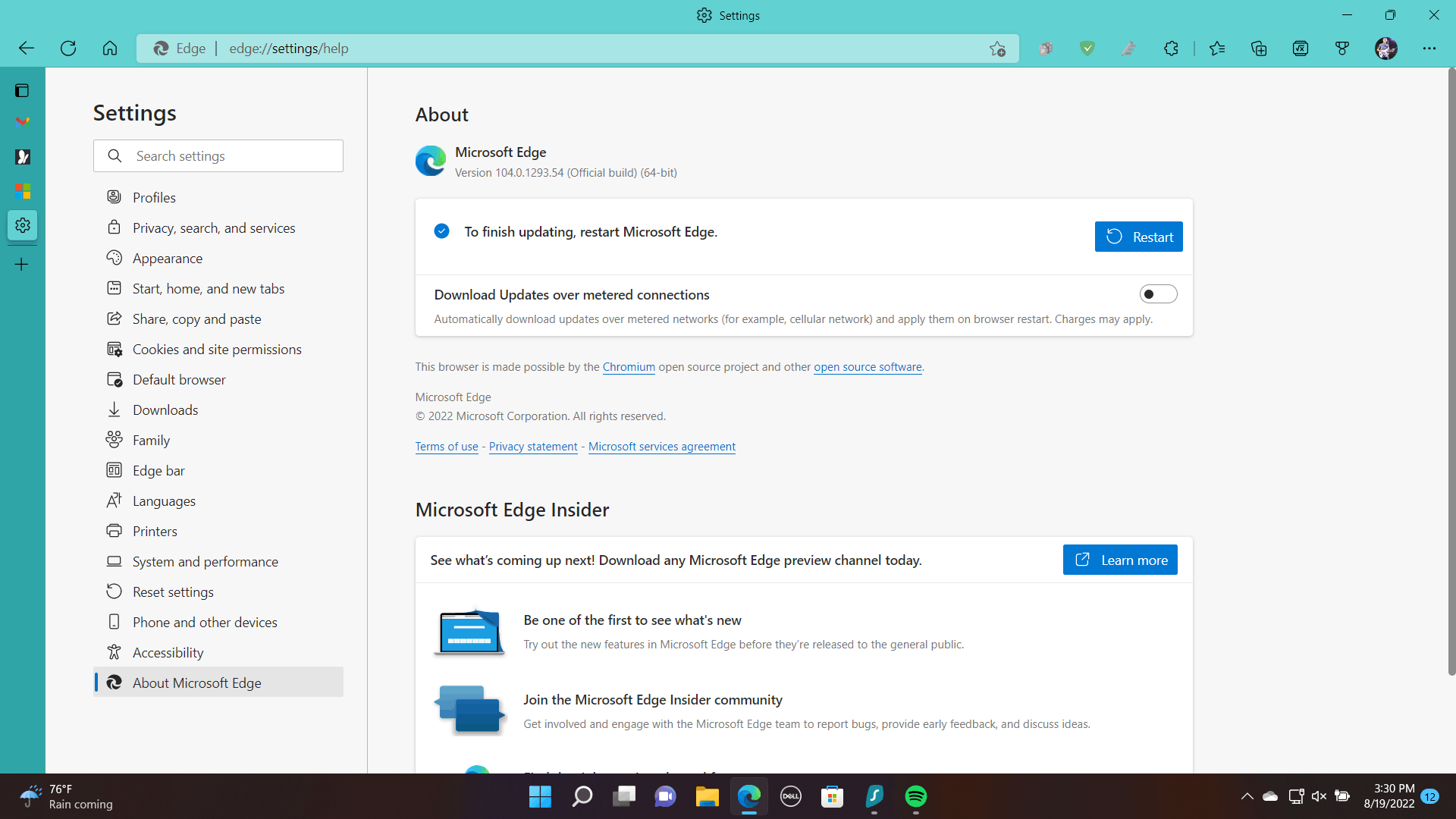
Task: Open the Extensions puzzle icon
Action: pos(1171,49)
